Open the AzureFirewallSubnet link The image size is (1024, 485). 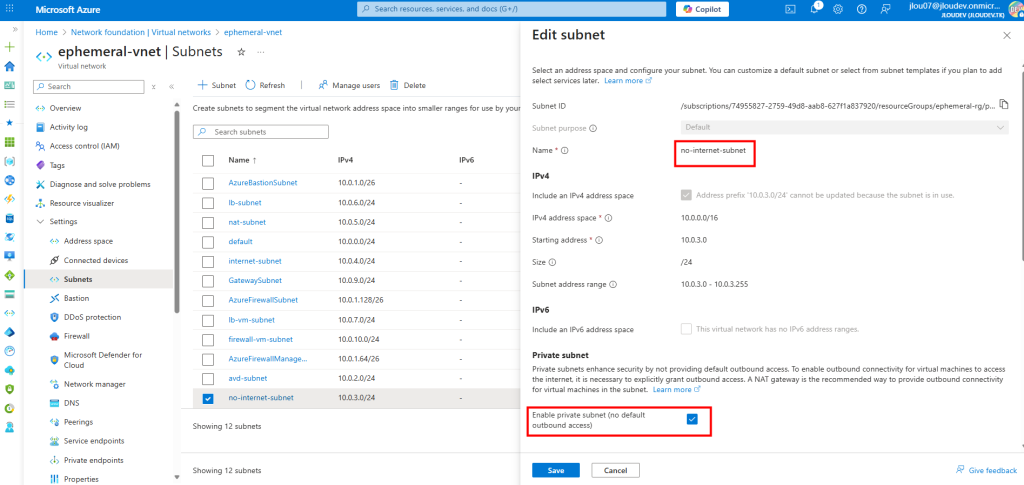pyautogui.click(x=263, y=300)
